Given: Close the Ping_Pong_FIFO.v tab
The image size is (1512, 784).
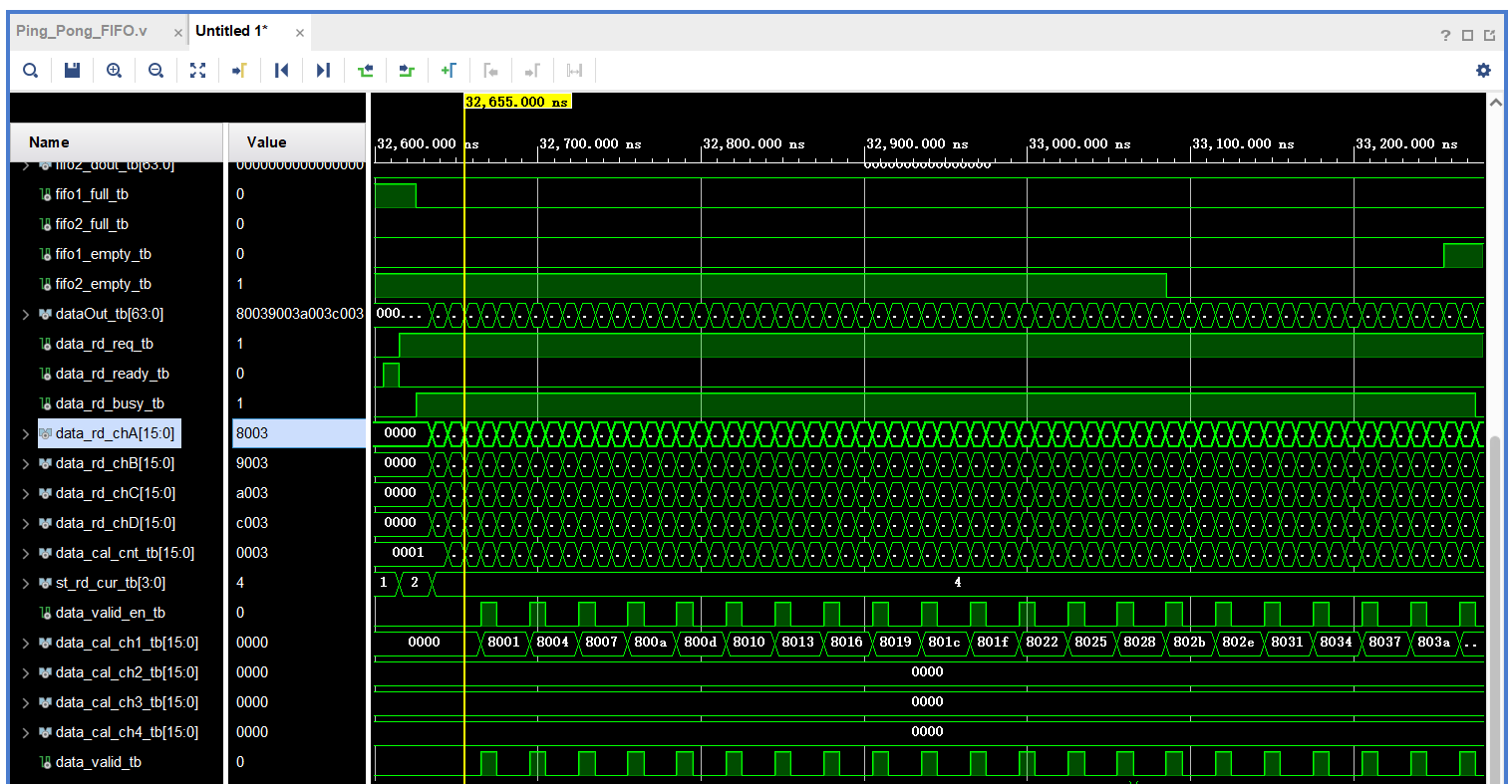Looking at the screenshot, I should click(178, 33).
